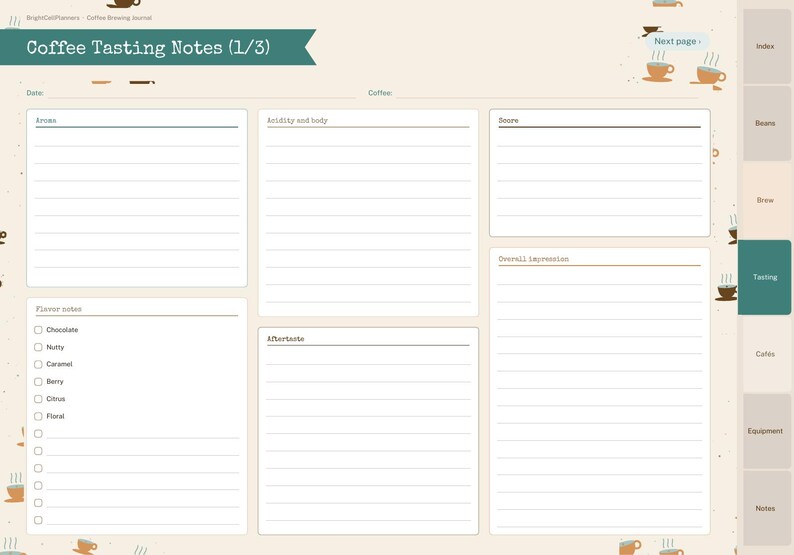
Task: Click the Aroma heading
Action: [46, 121]
